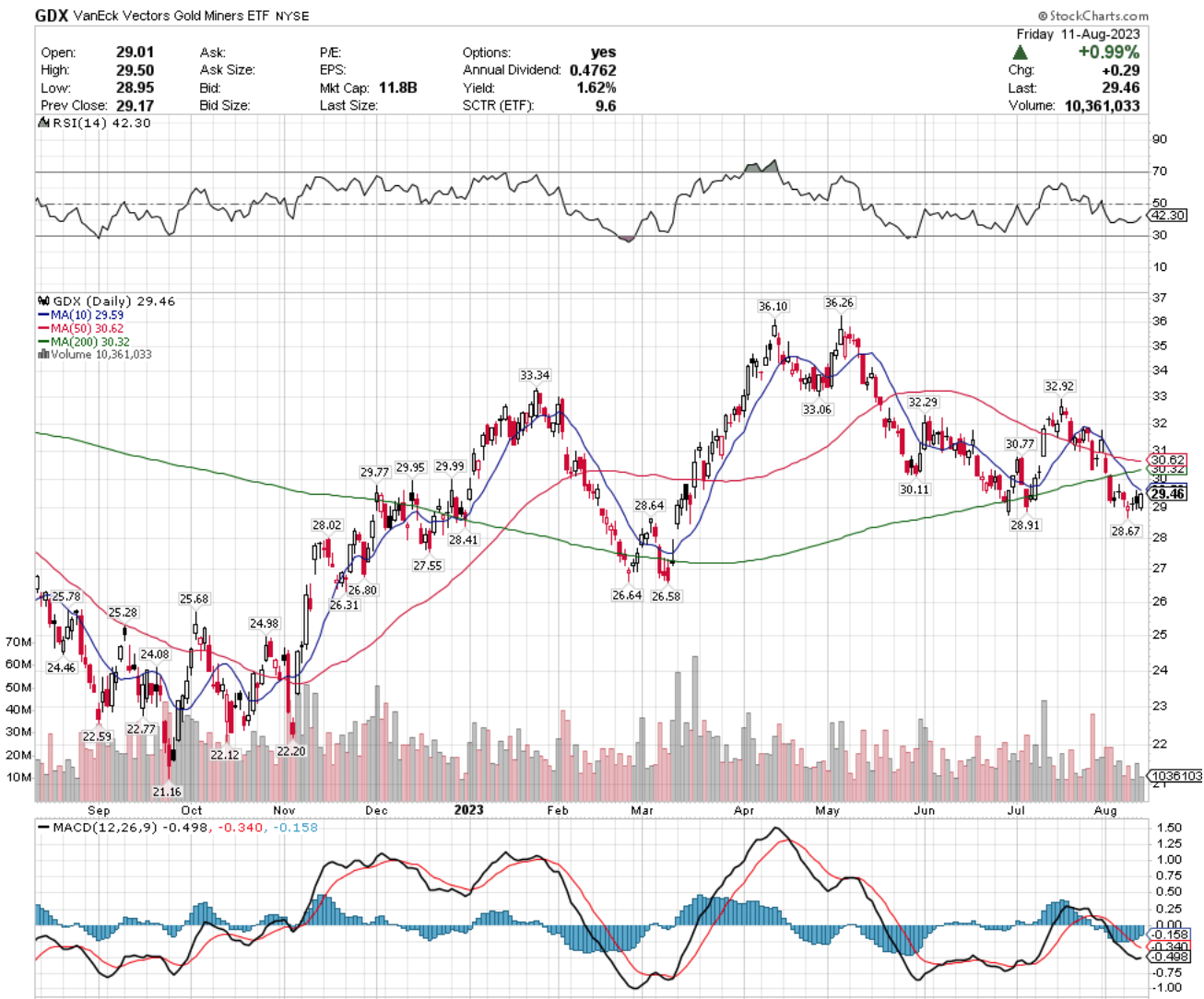Click the 36.10 April peak price label
This screenshot has height=999, width=1204.
[x=773, y=307]
